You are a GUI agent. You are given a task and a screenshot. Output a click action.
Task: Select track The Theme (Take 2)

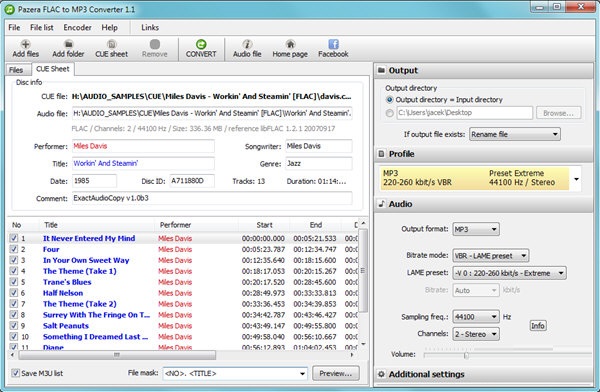80,304
